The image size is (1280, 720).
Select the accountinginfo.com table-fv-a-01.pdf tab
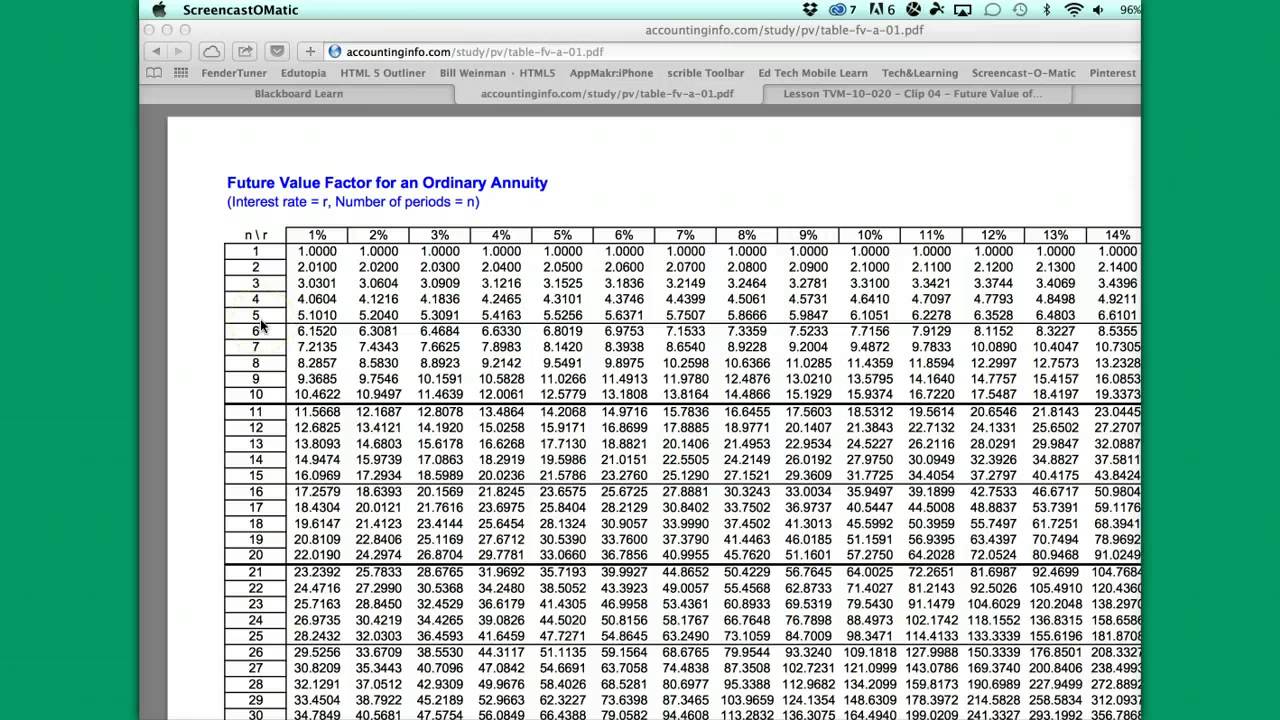(607, 94)
